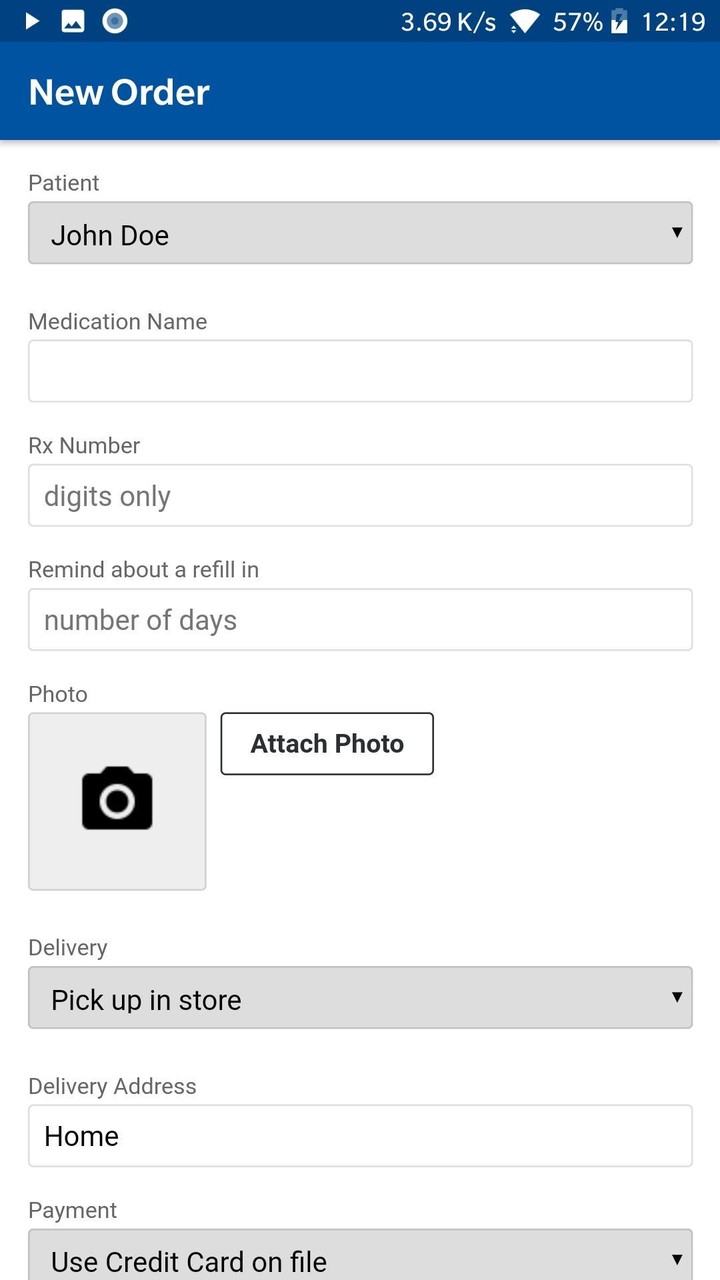720x1280 pixels.
Task: Tap the screen recording icon in status bar
Action: 113,20
